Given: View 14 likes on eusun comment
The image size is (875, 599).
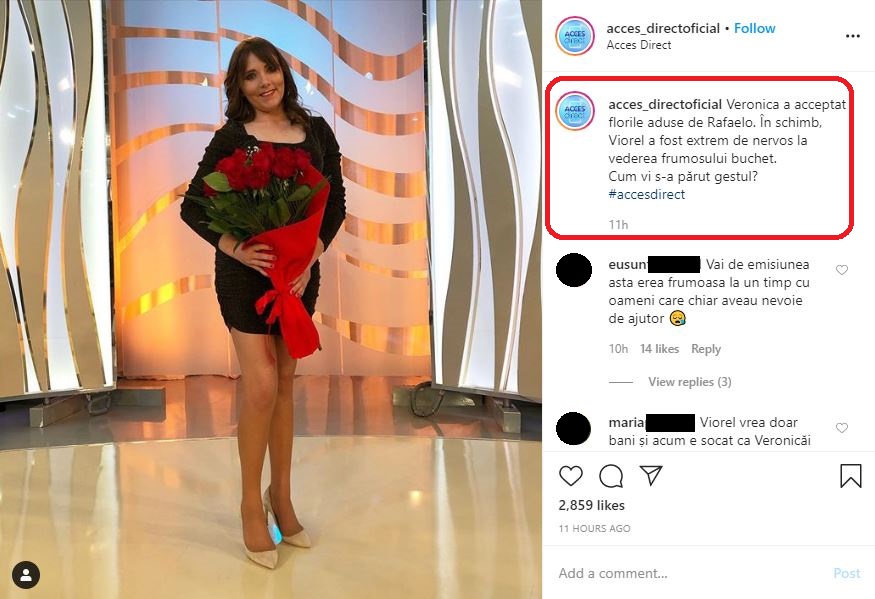Looking at the screenshot, I should [x=659, y=349].
